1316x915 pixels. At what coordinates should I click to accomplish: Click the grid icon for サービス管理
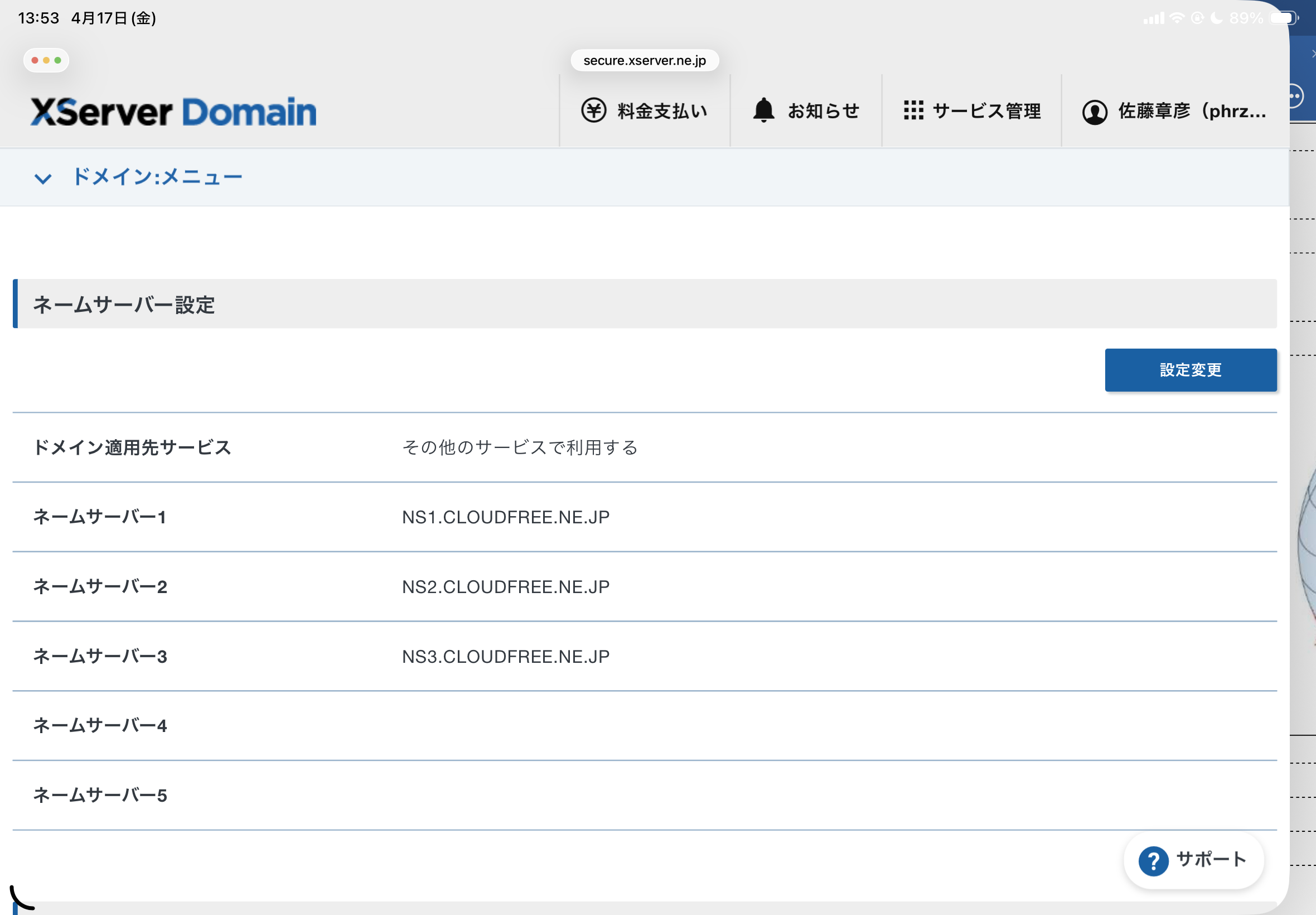pyautogui.click(x=913, y=110)
